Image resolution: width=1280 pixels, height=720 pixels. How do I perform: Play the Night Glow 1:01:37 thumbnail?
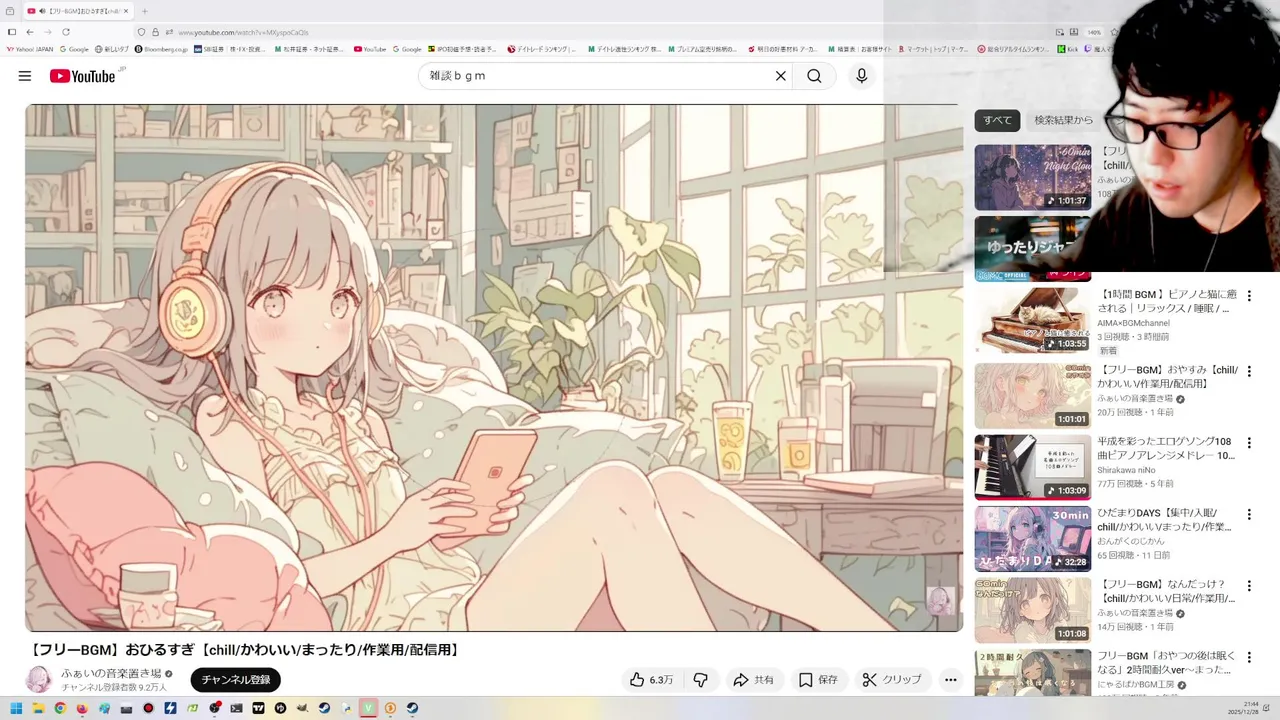(x=1033, y=177)
